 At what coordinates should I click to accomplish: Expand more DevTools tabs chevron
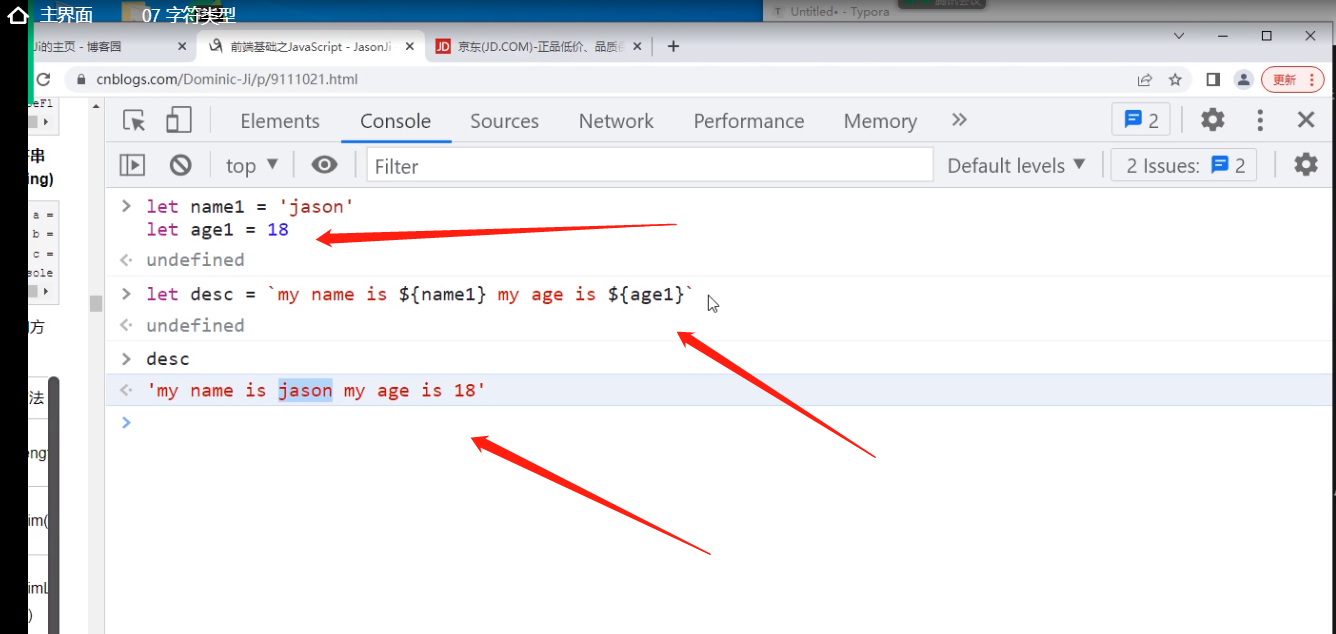pos(959,120)
